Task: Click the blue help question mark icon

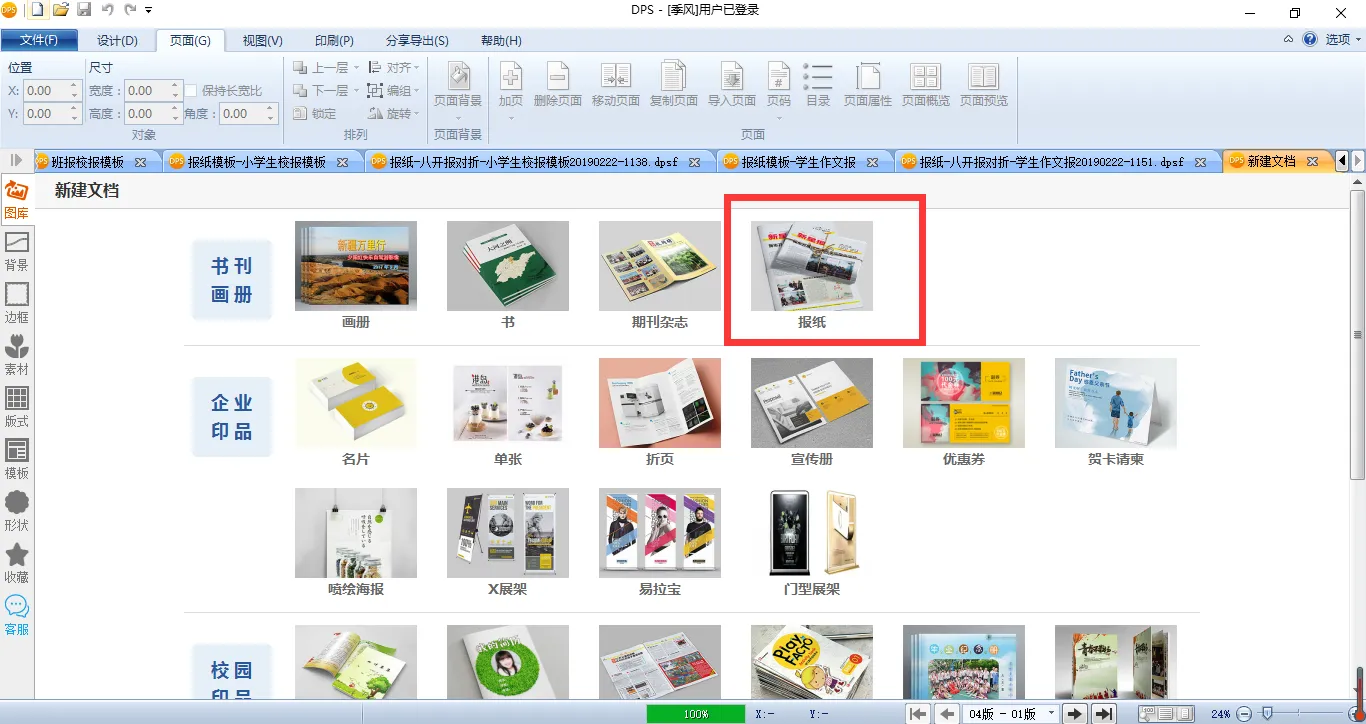Action: pos(1310,40)
